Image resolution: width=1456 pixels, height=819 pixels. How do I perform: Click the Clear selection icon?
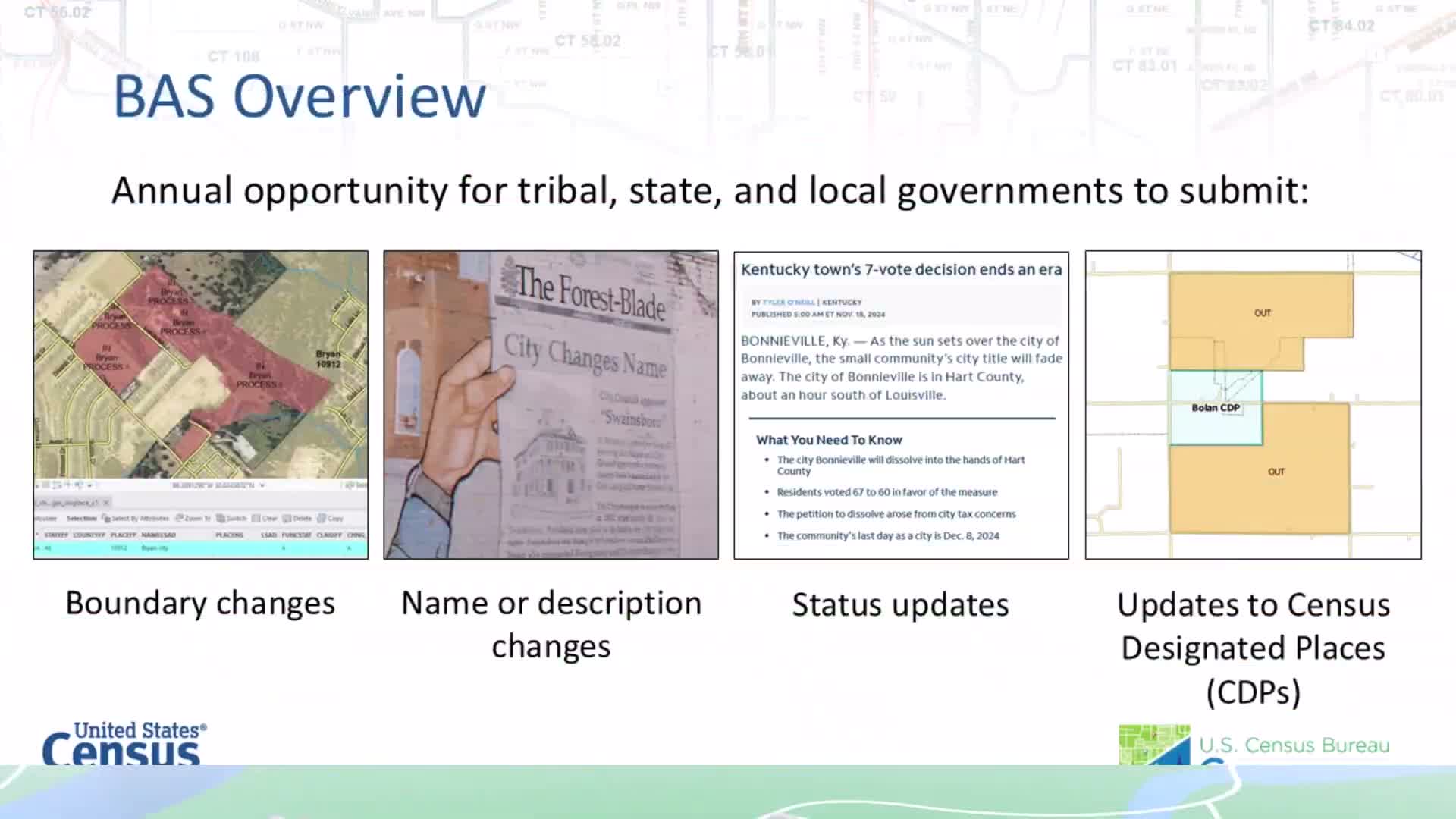(256, 519)
